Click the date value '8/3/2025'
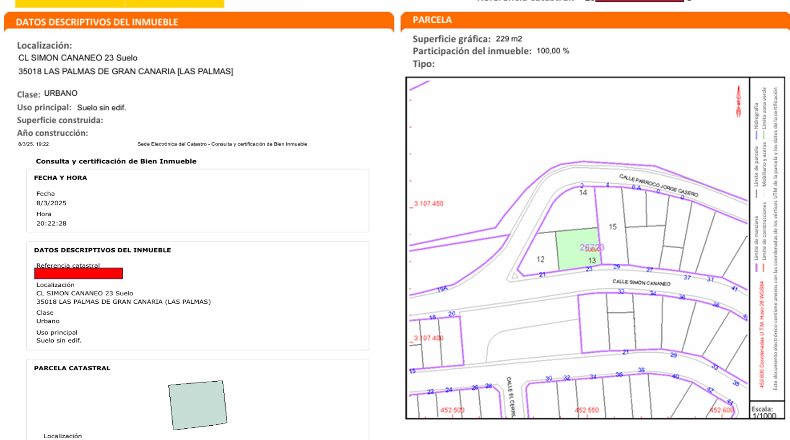The image size is (790, 440). pyautogui.click(x=51, y=203)
